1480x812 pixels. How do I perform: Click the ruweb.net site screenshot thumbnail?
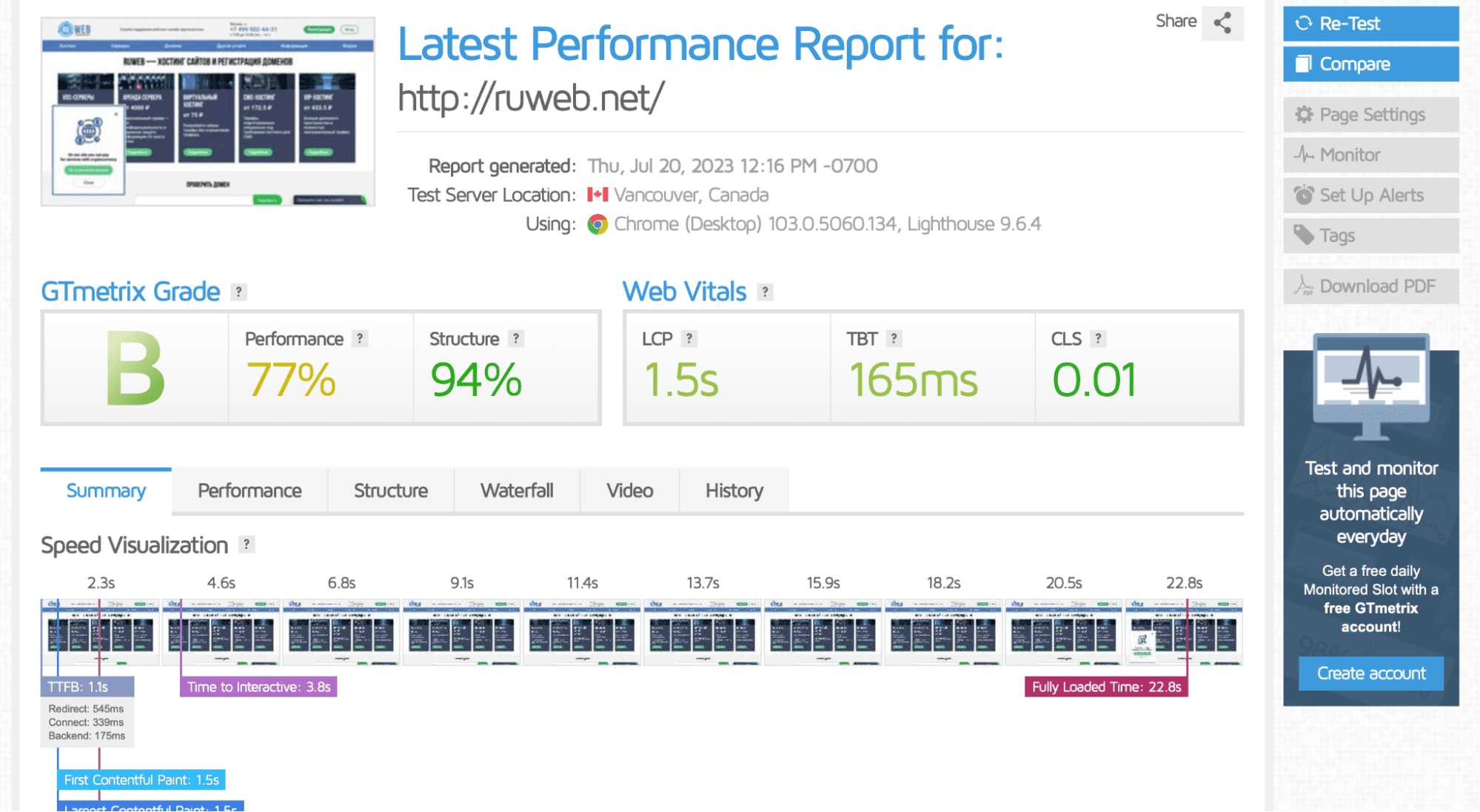[x=208, y=112]
